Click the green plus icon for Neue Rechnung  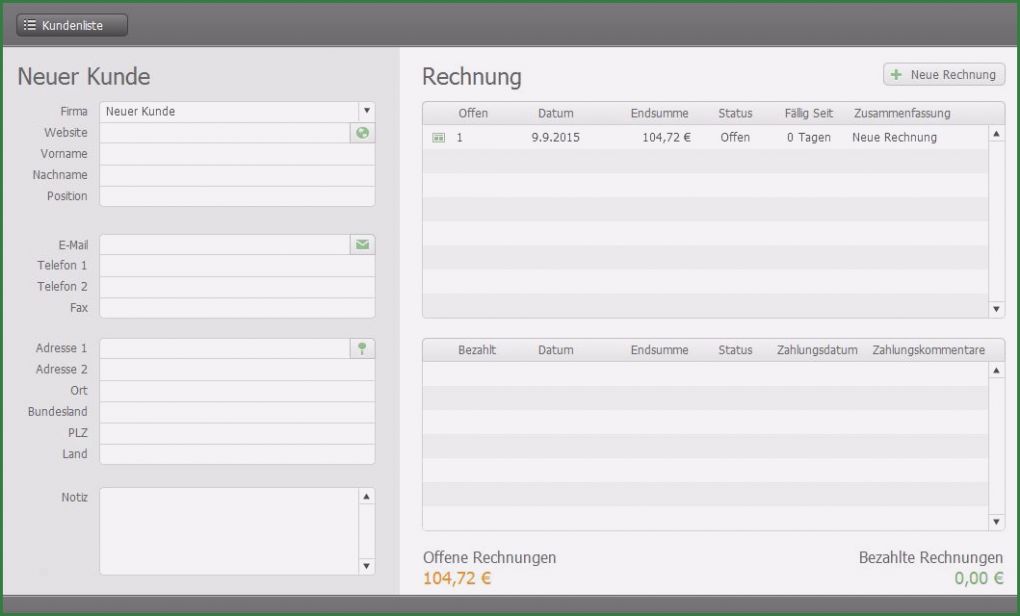click(896, 75)
